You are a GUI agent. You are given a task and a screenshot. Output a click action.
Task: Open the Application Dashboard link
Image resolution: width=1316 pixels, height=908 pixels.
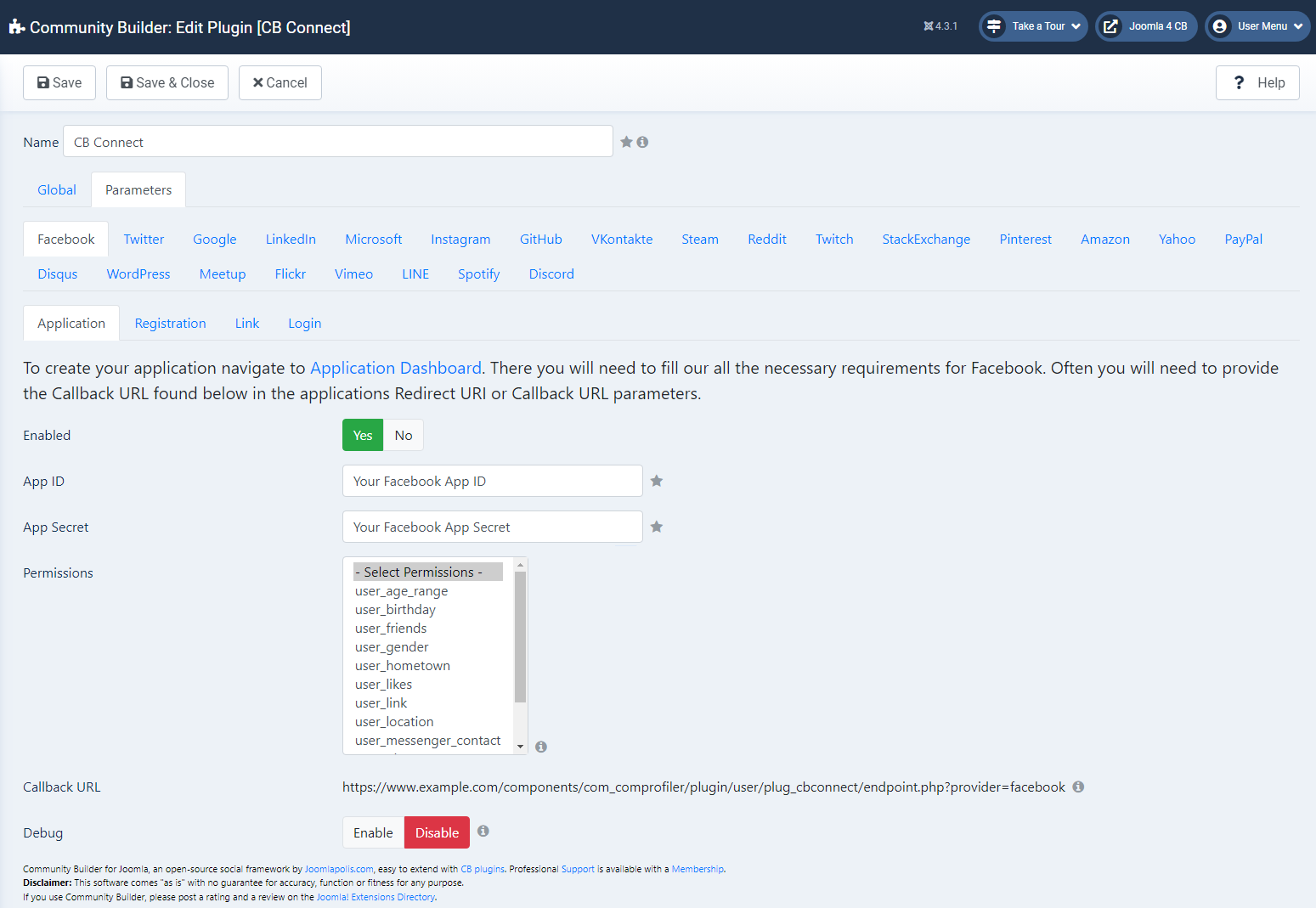[x=396, y=368]
